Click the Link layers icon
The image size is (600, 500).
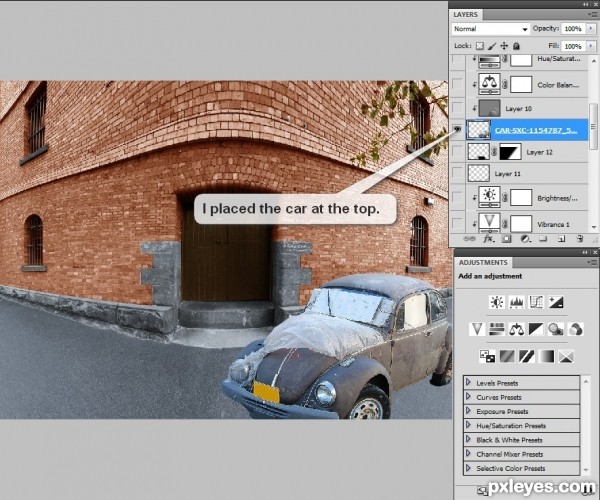pyautogui.click(x=469, y=239)
